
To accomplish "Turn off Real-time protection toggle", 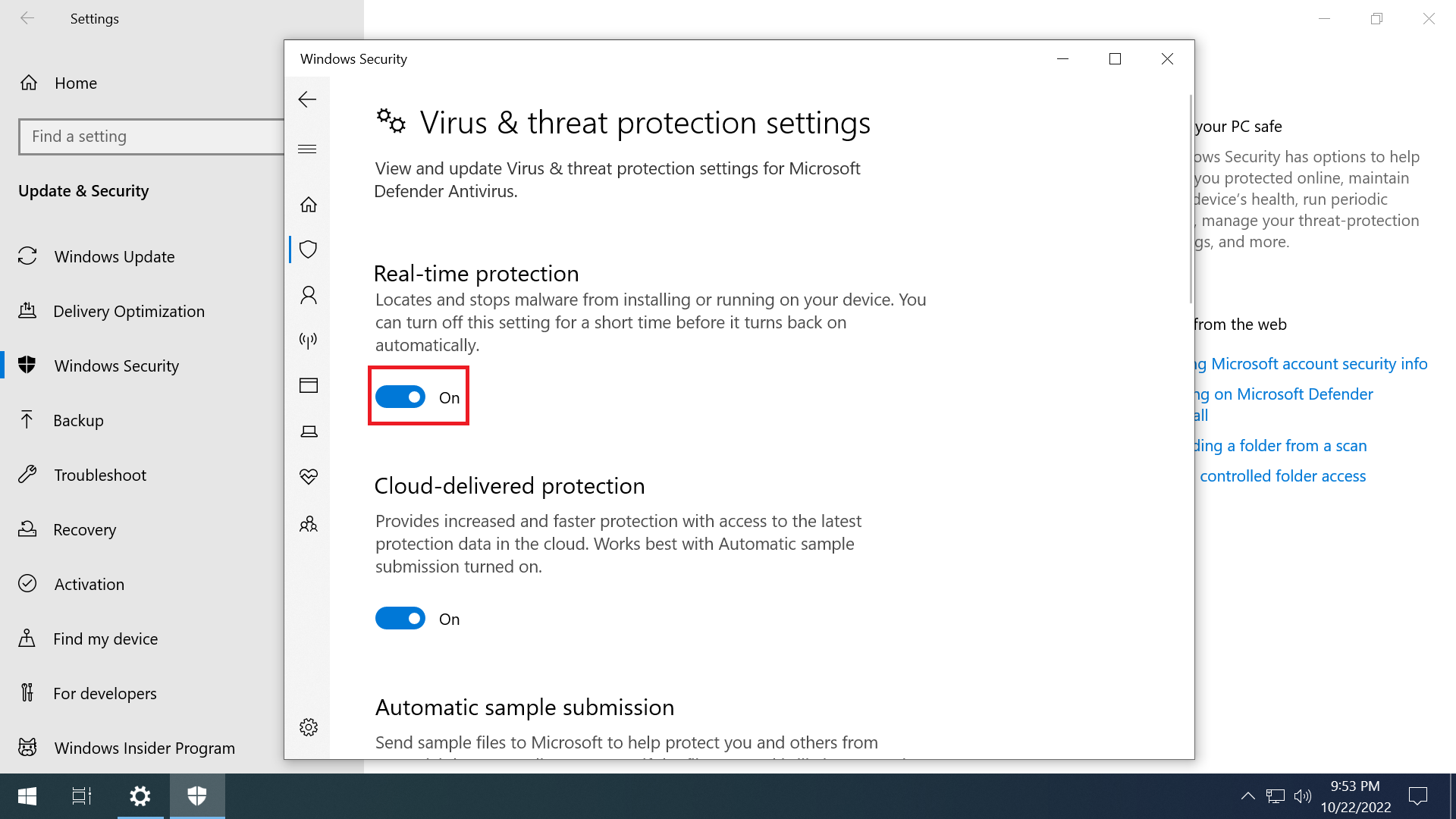I will pos(400,397).
